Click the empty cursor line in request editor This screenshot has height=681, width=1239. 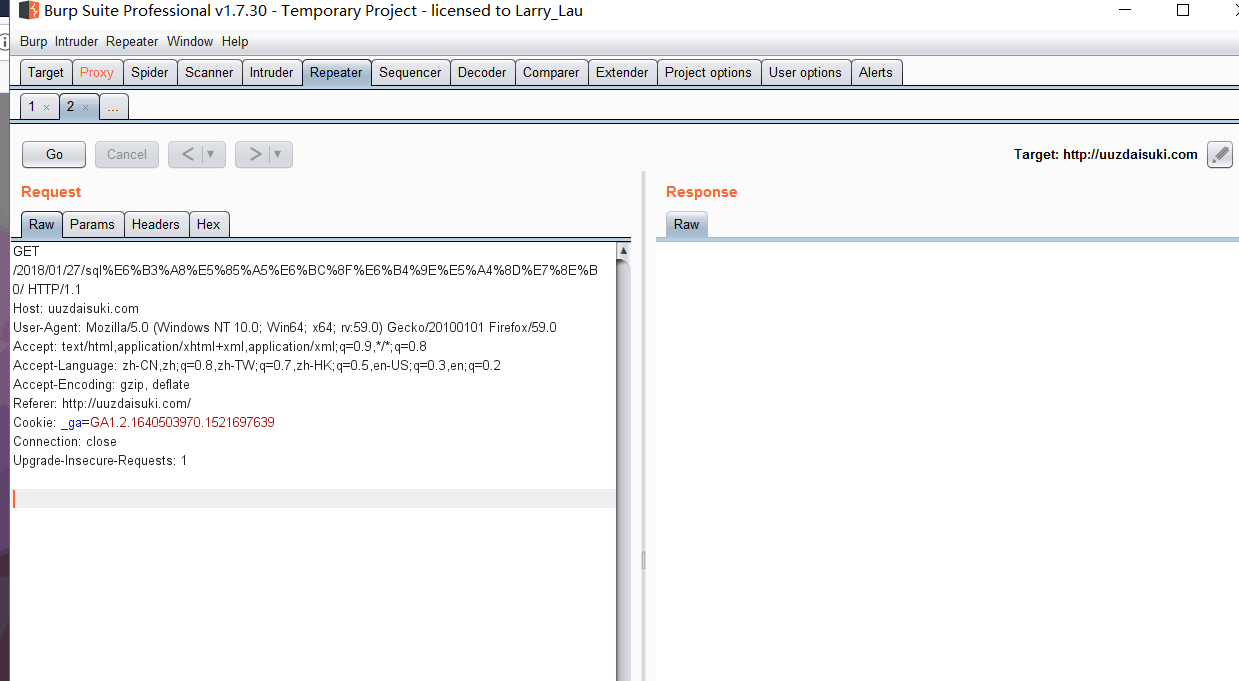(314, 498)
